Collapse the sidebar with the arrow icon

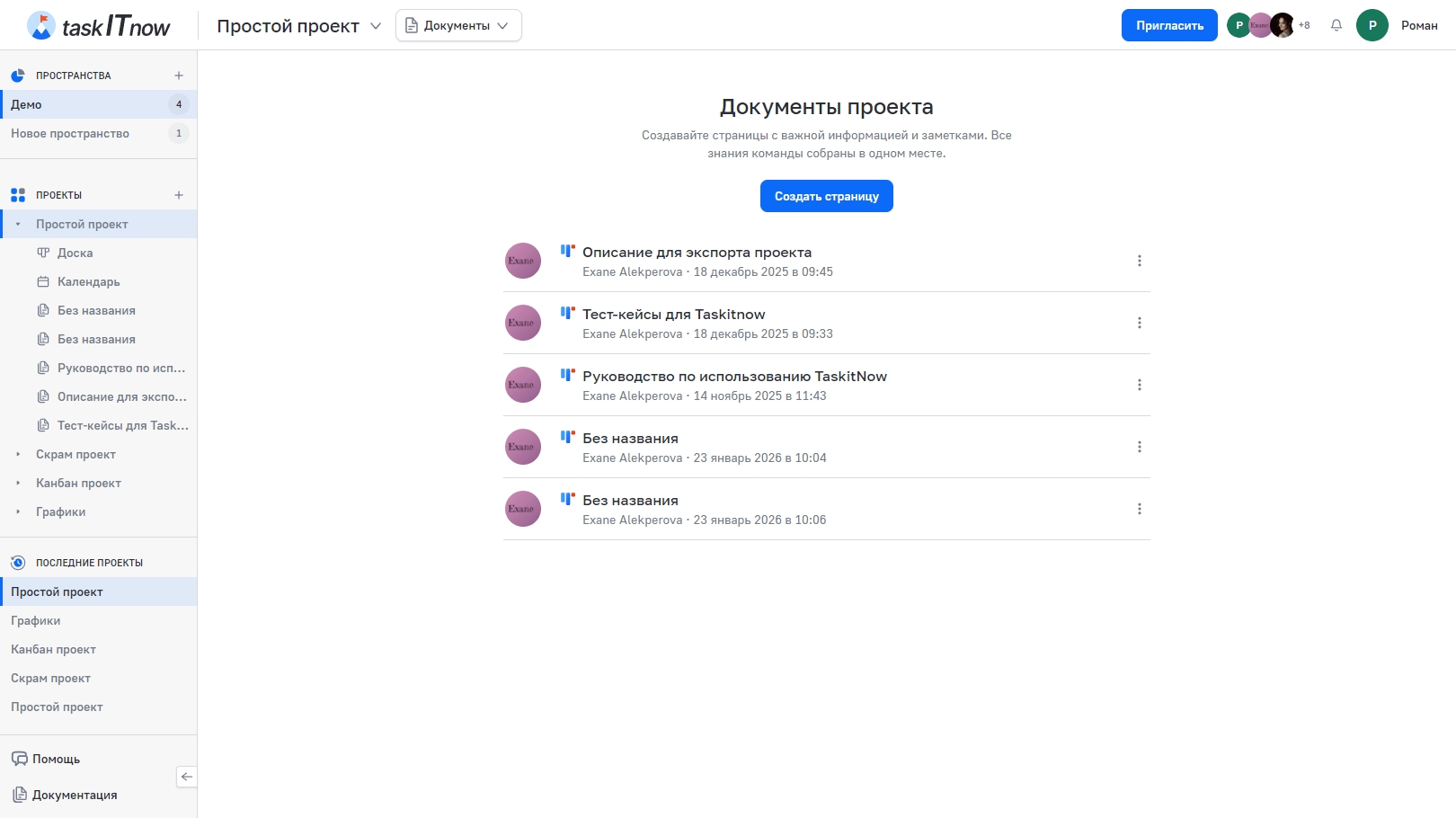coord(187,777)
